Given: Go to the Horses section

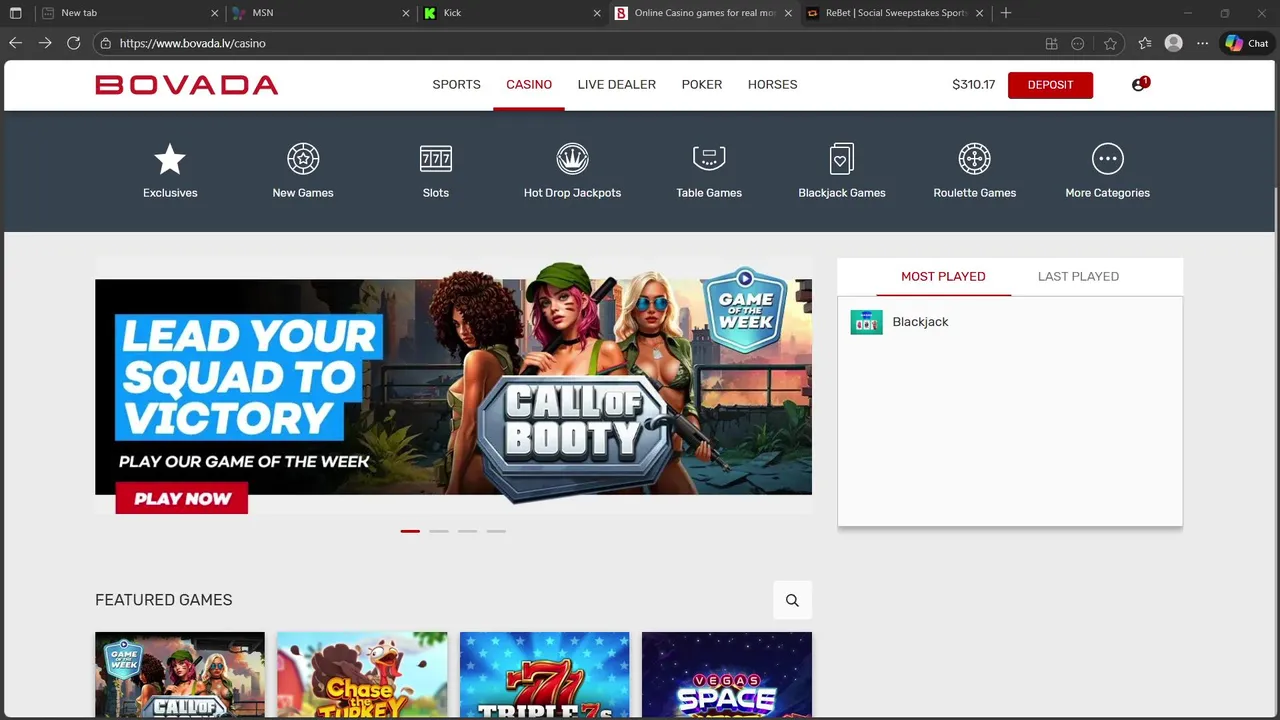Looking at the screenshot, I should click(x=772, y=84).
